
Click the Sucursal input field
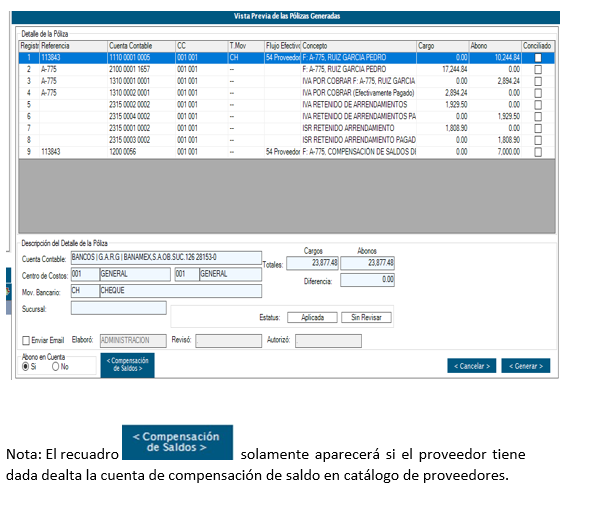click(119, 308)
